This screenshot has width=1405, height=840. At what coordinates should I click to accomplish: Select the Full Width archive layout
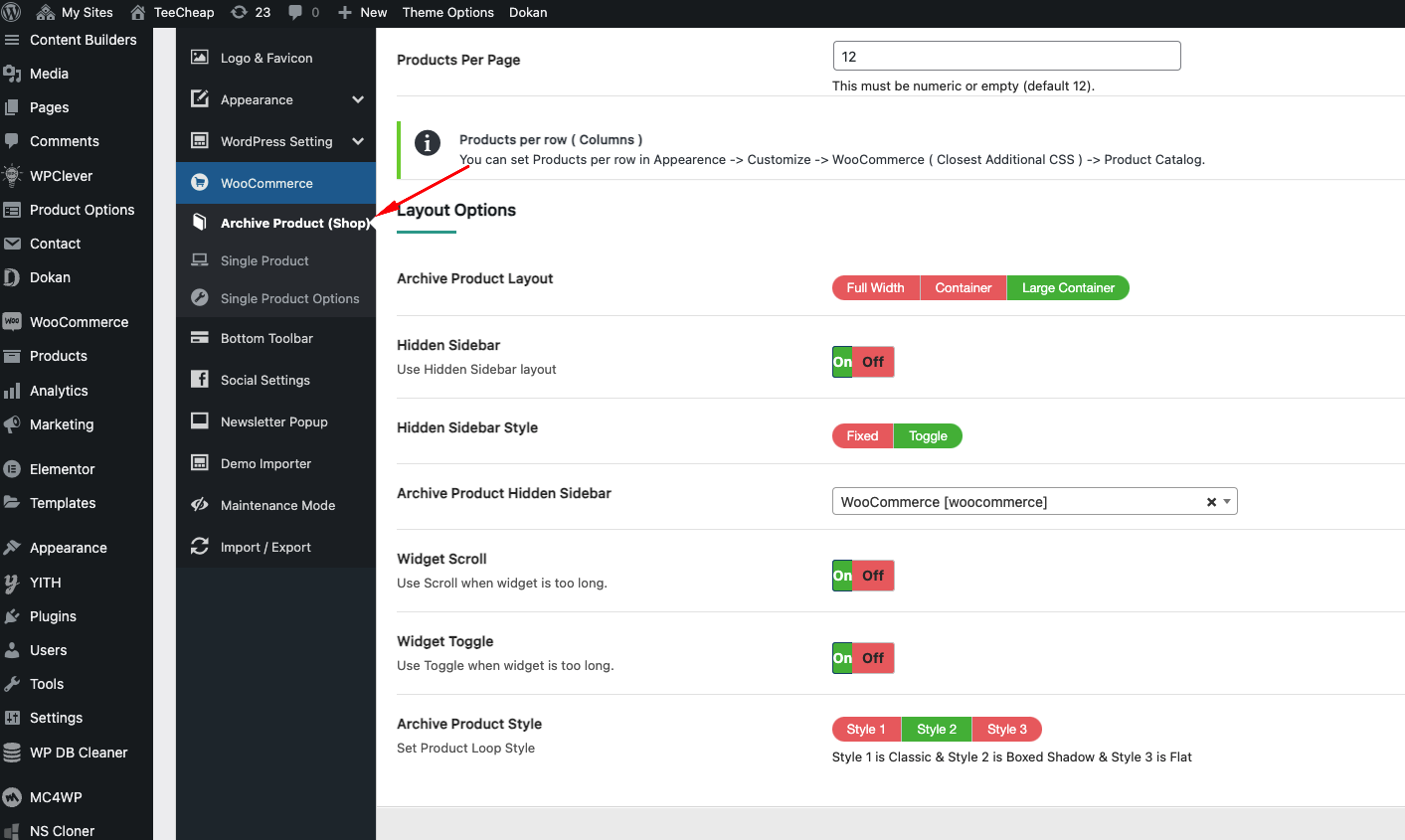pos(875,287)
